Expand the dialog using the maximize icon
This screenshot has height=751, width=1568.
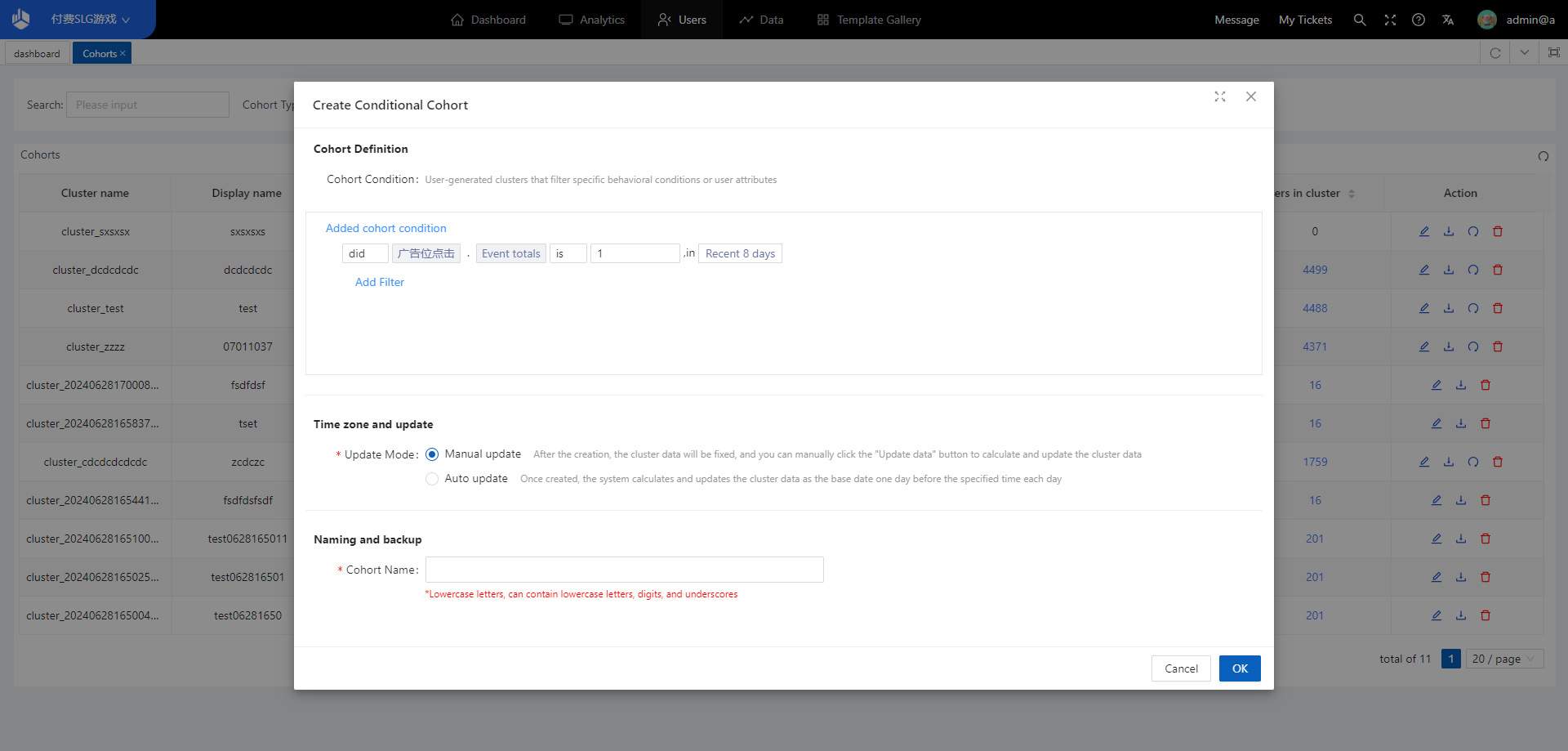pos(1220,96)
